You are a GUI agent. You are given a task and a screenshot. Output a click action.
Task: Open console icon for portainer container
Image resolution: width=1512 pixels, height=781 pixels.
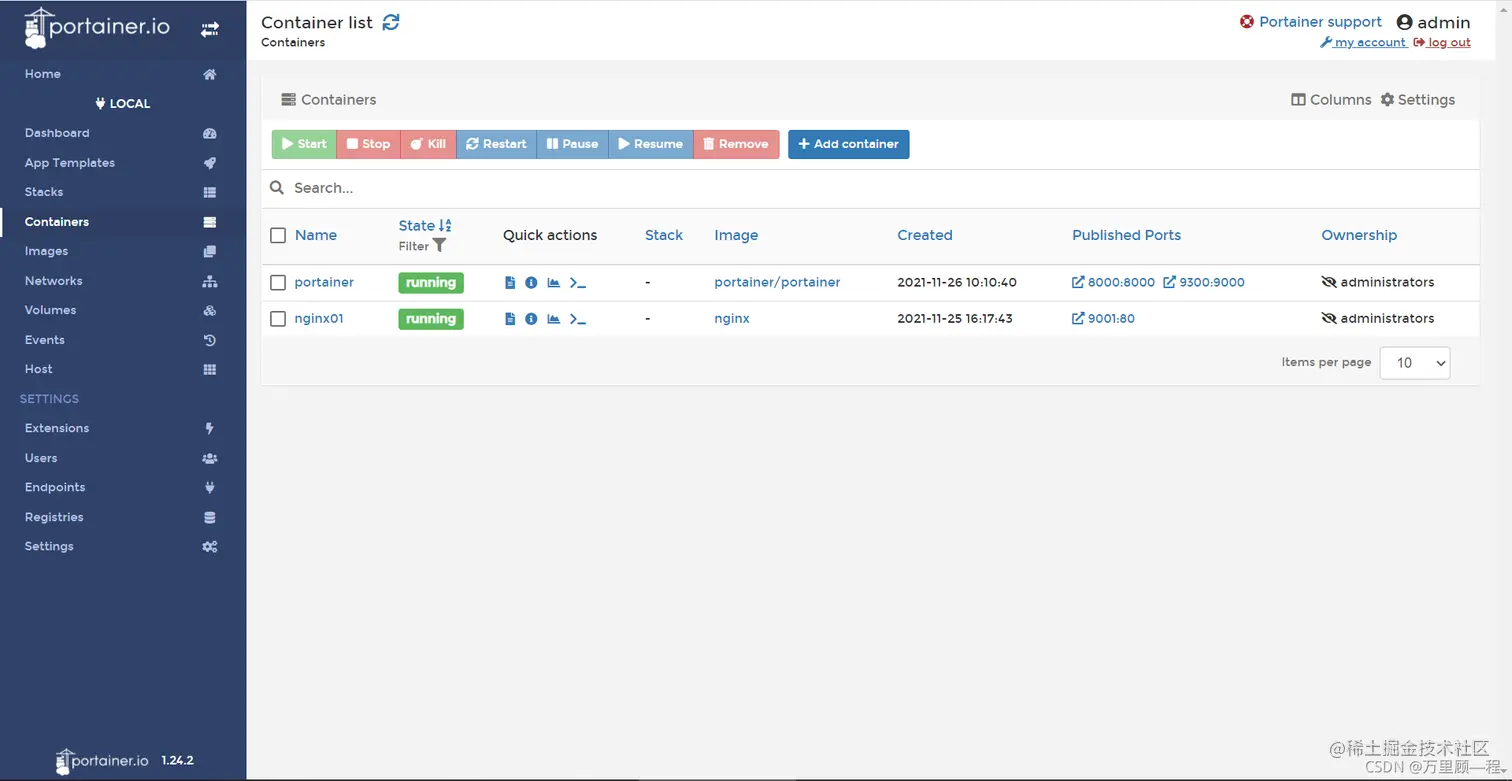[x=577, y=283]
